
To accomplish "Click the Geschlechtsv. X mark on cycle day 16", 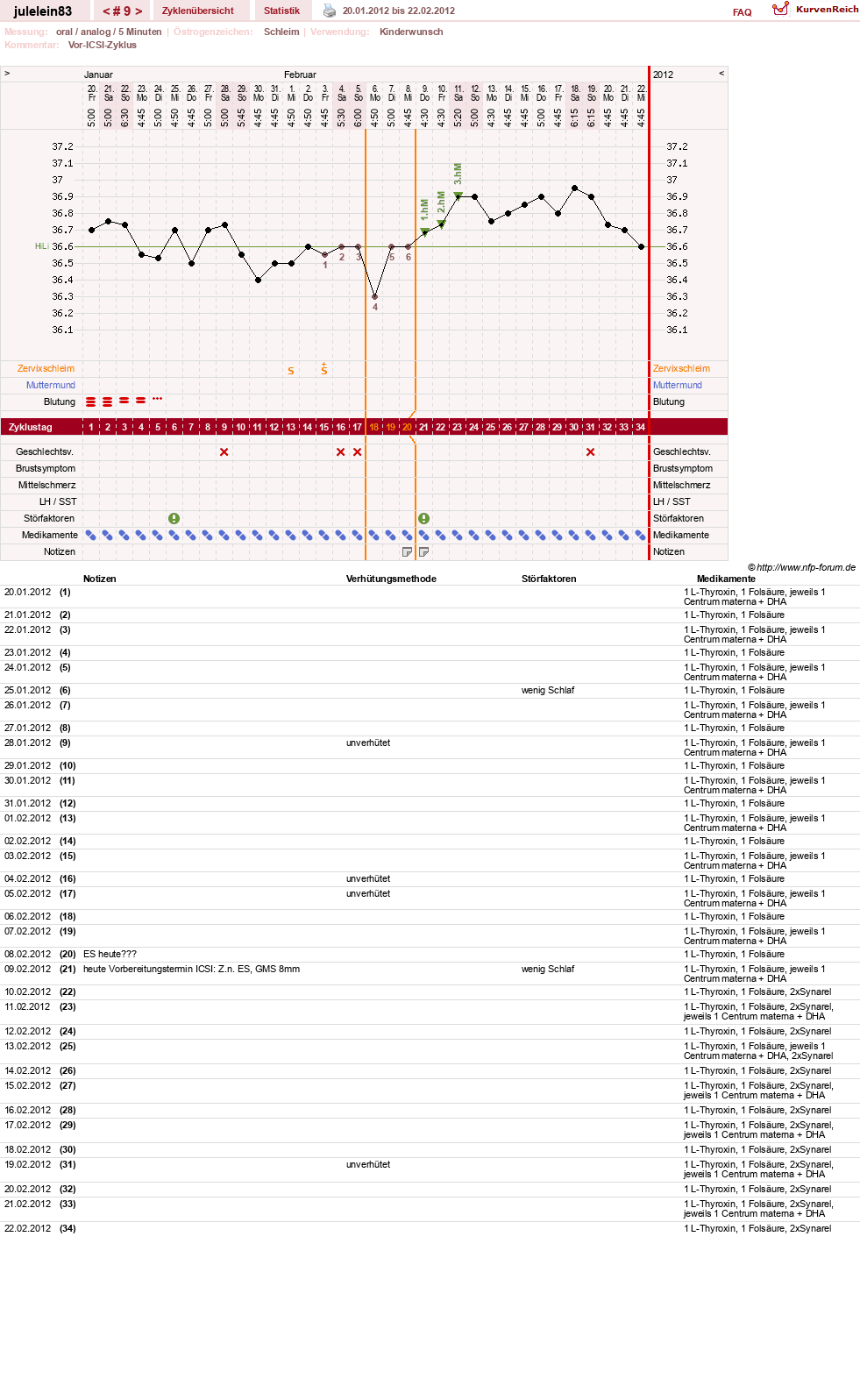I will coord(341,452).
